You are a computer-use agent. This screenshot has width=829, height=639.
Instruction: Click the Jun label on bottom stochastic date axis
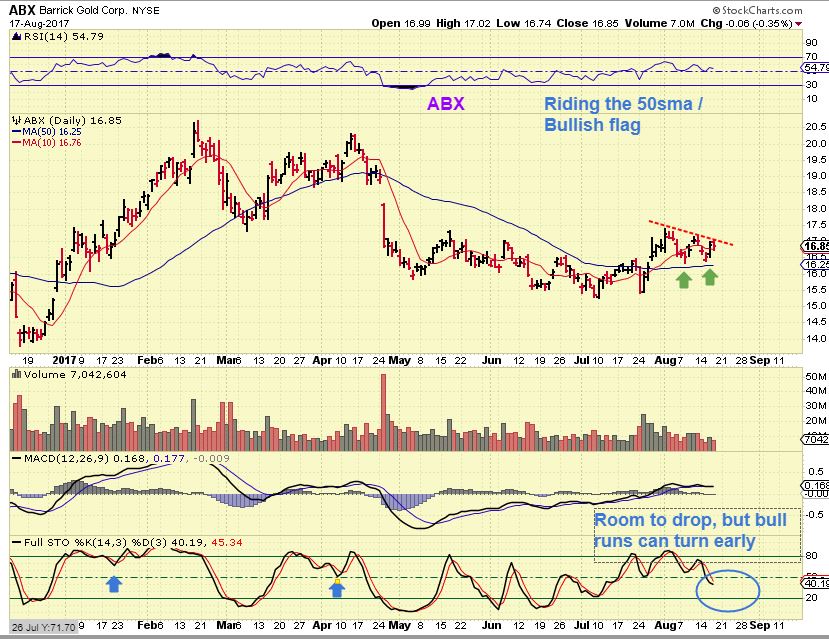coord(491,625)
